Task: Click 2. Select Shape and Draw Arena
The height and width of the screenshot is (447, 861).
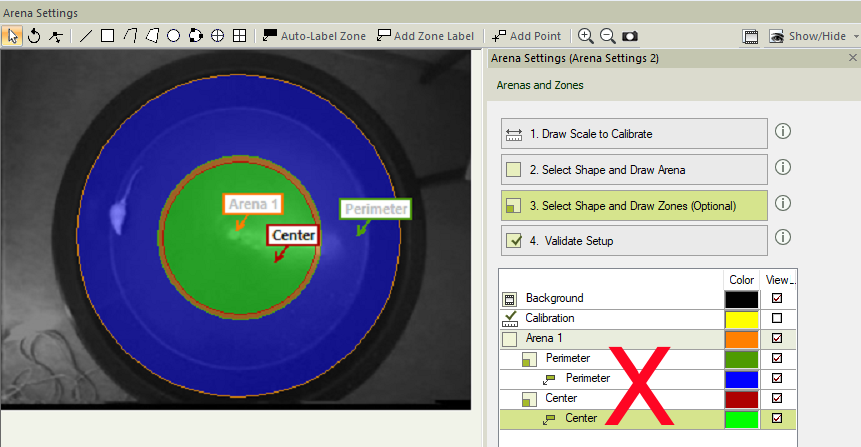Action: click(x=634, y=170)
